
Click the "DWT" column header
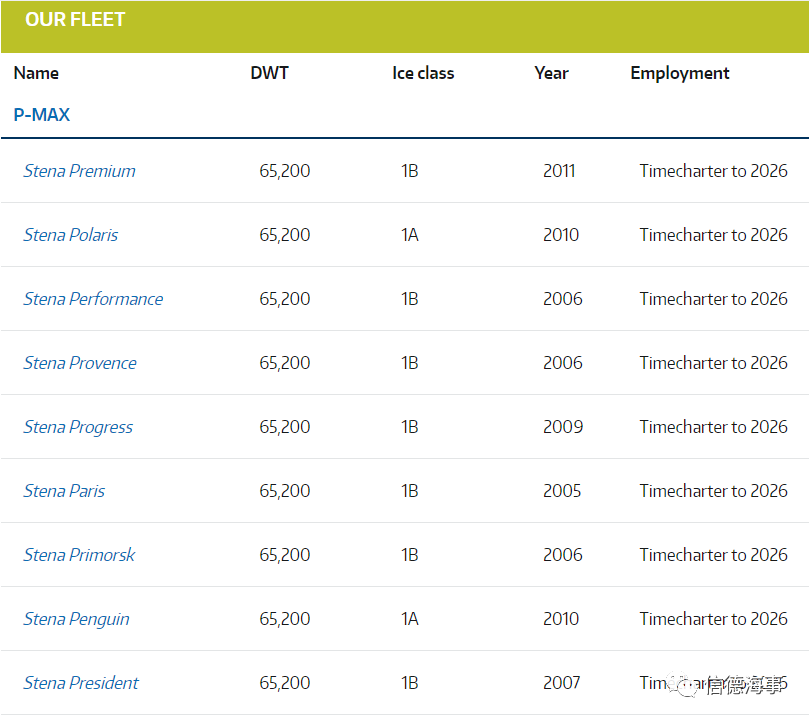pyautogui.click(x=270, y=73)
